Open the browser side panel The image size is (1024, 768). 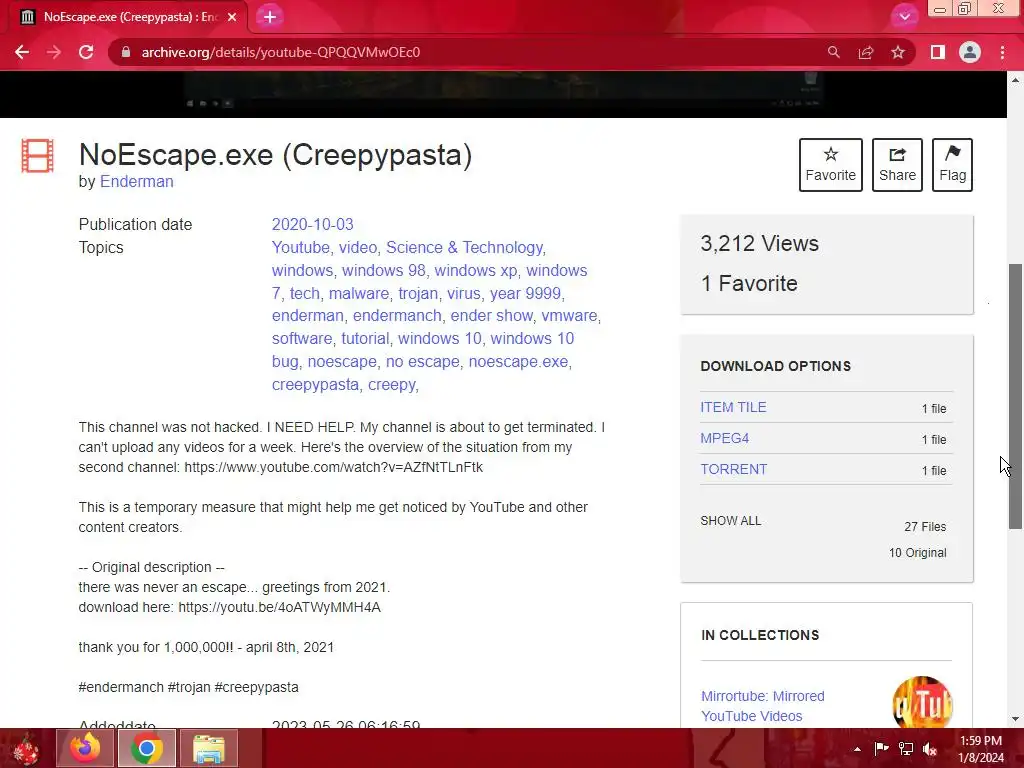938,52
